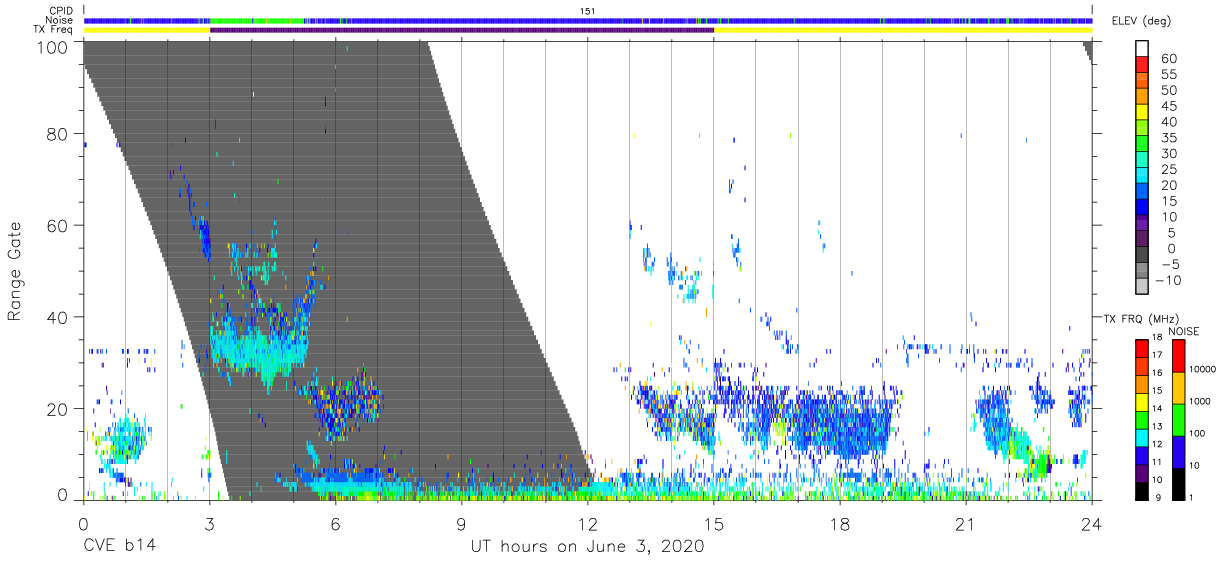Select the yellow 14–15 MHz frequency swatch
The image size is (1228, 567).
coord(1141,400)
